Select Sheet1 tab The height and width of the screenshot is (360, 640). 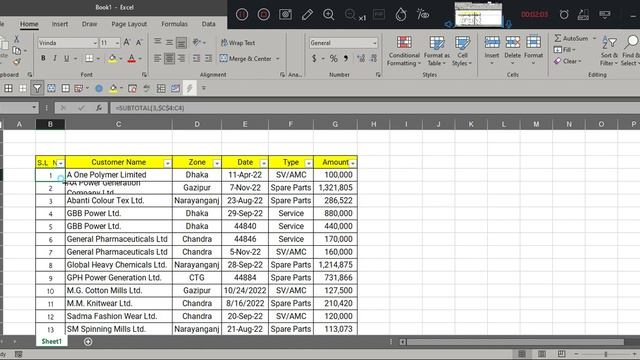[x=51, y=341]
